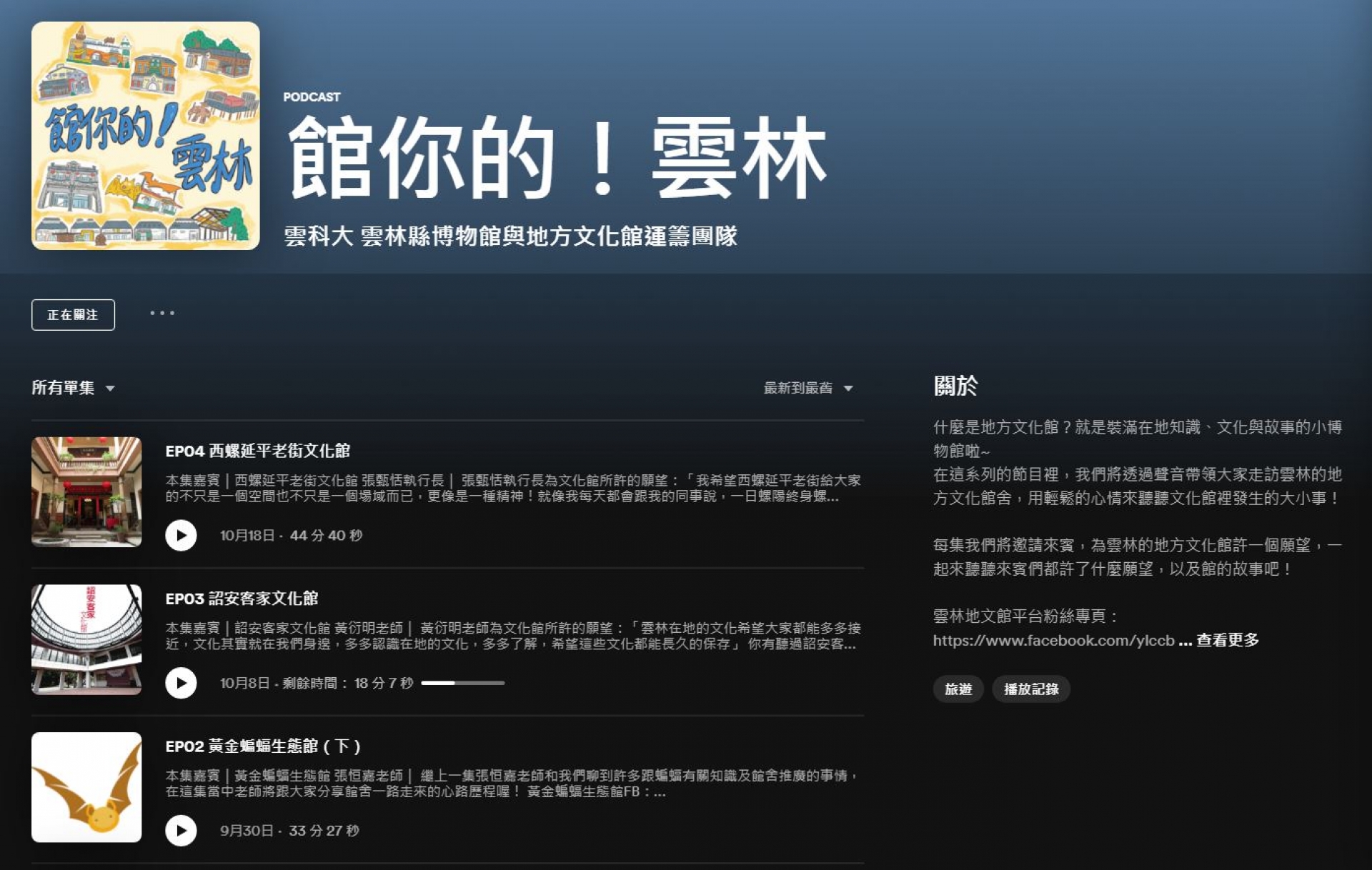Play EP02 黃金蝙蝠生態館 episode
The height and width of the screenshot is (870, 1372).
click(181, 831)
